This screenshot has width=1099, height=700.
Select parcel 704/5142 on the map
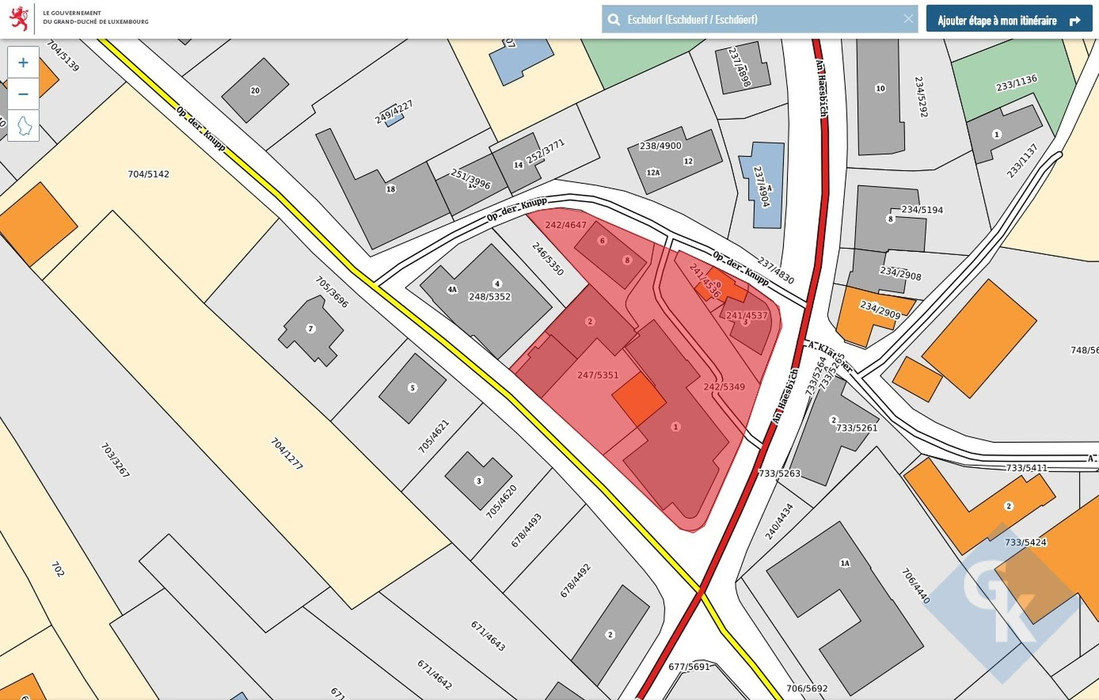(x=148, y=174)
